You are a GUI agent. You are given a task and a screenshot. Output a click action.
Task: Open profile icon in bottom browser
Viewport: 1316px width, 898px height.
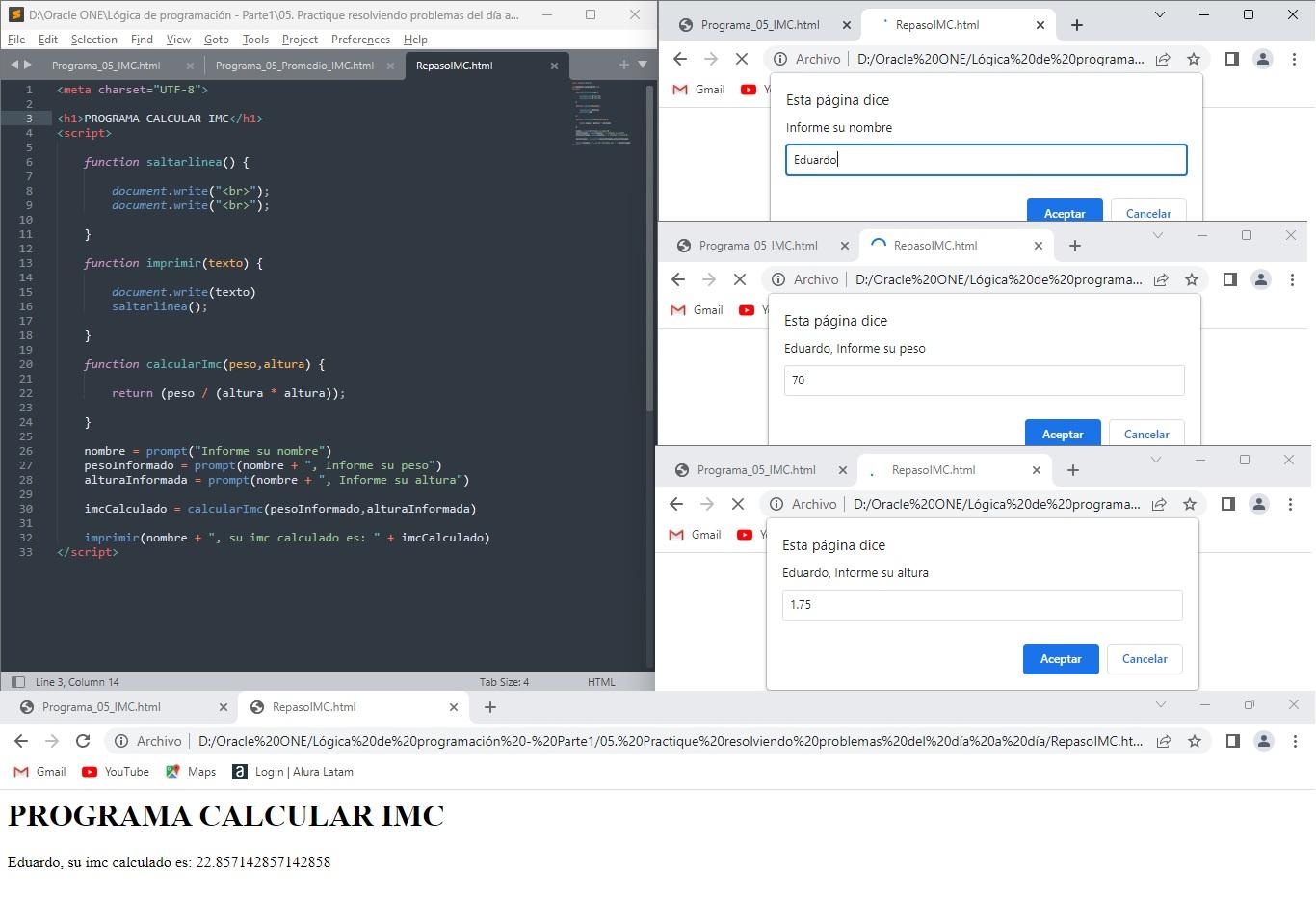pos(1263,741)
